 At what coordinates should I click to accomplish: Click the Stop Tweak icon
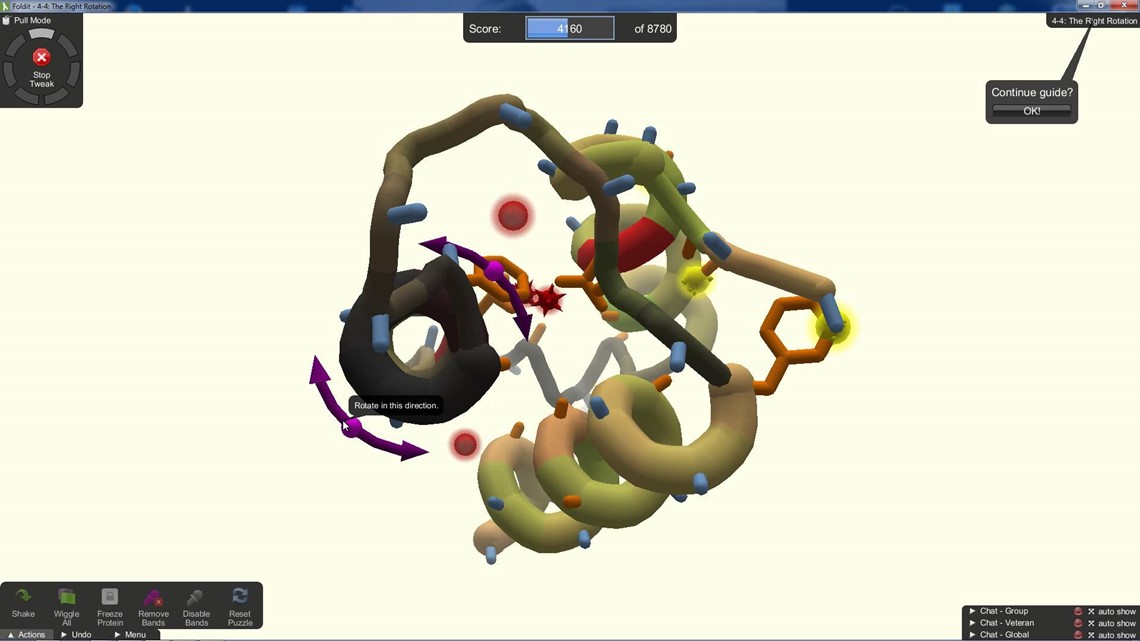click(41, 57)
